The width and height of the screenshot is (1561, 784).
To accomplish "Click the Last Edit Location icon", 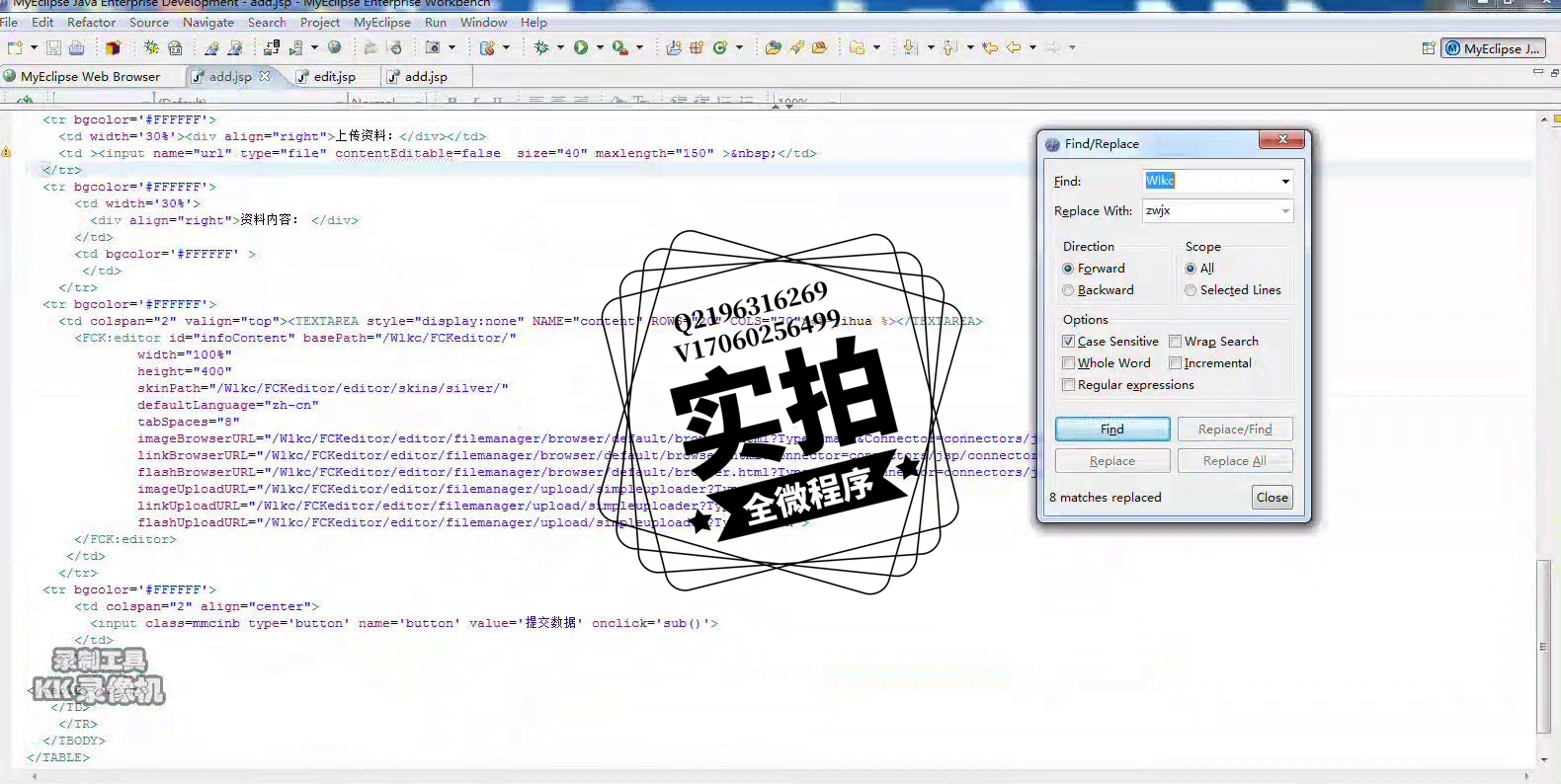I will click(x=990, y=47).
